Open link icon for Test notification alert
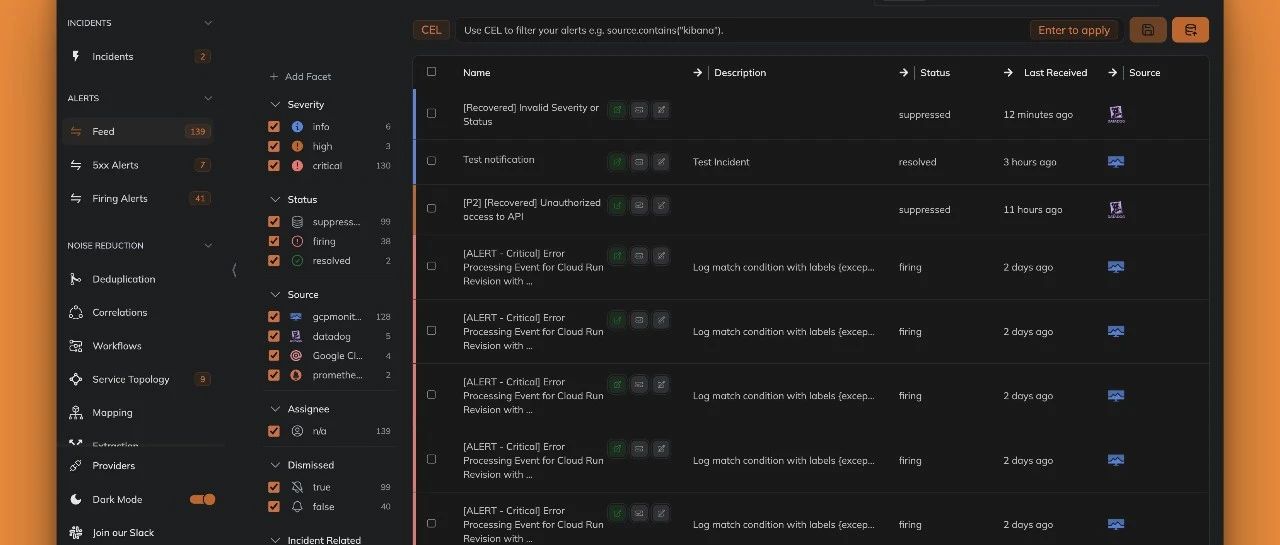 point(617,161)
